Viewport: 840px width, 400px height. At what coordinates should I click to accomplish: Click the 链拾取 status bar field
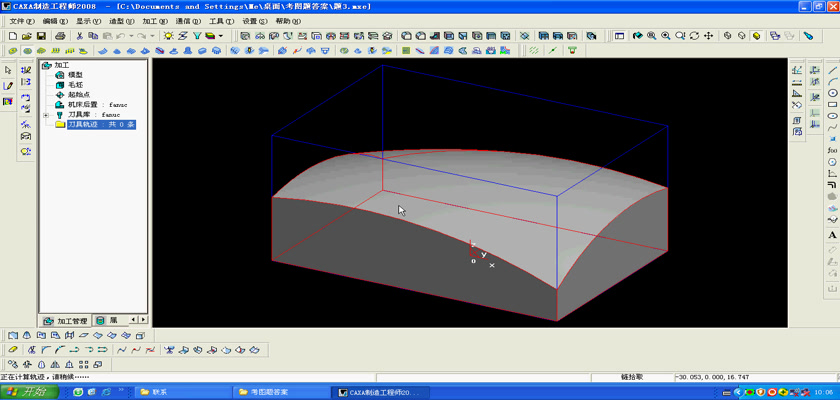pyautogui.click(x=632, y=378)
